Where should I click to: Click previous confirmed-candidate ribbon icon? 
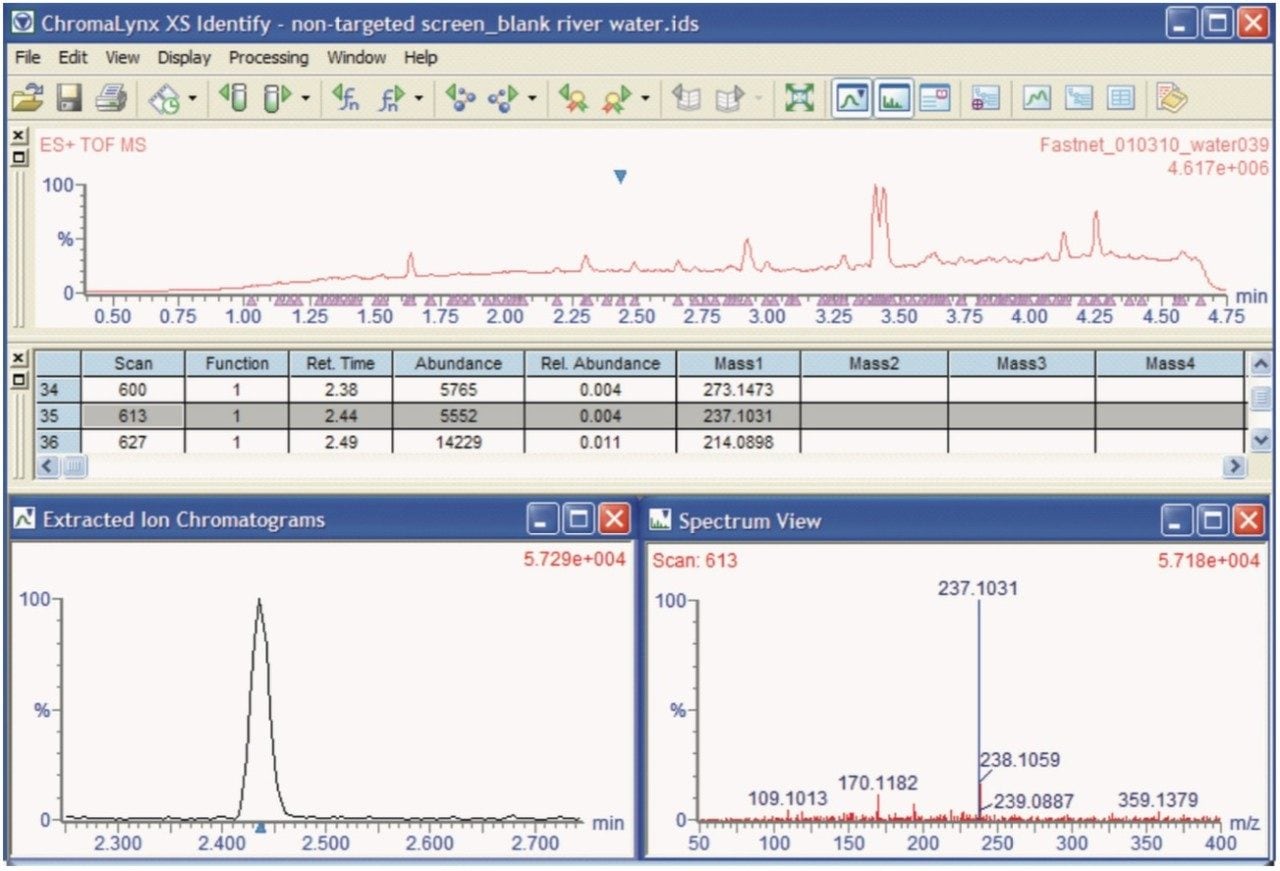click(573, 98)
